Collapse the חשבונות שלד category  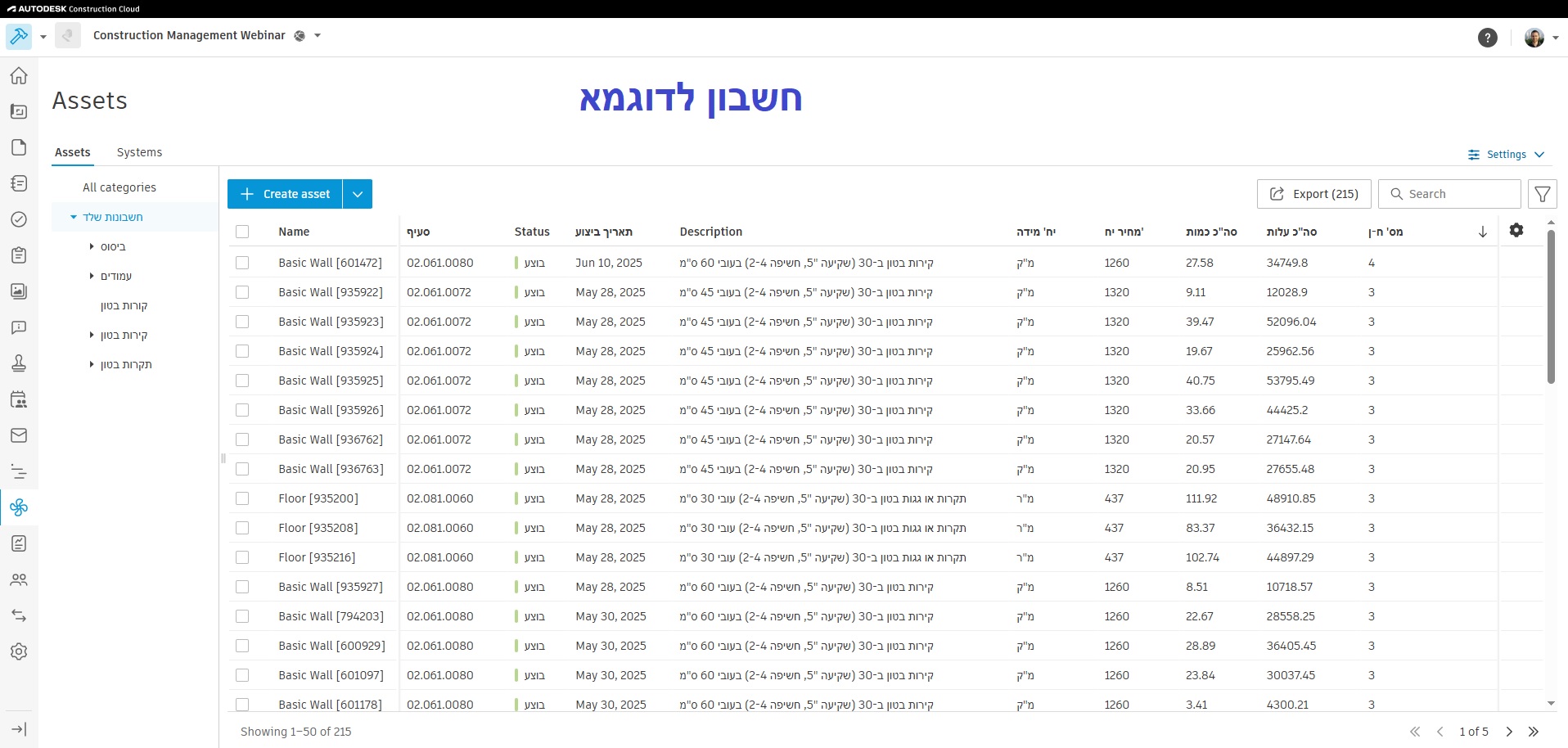pos(74,217)
